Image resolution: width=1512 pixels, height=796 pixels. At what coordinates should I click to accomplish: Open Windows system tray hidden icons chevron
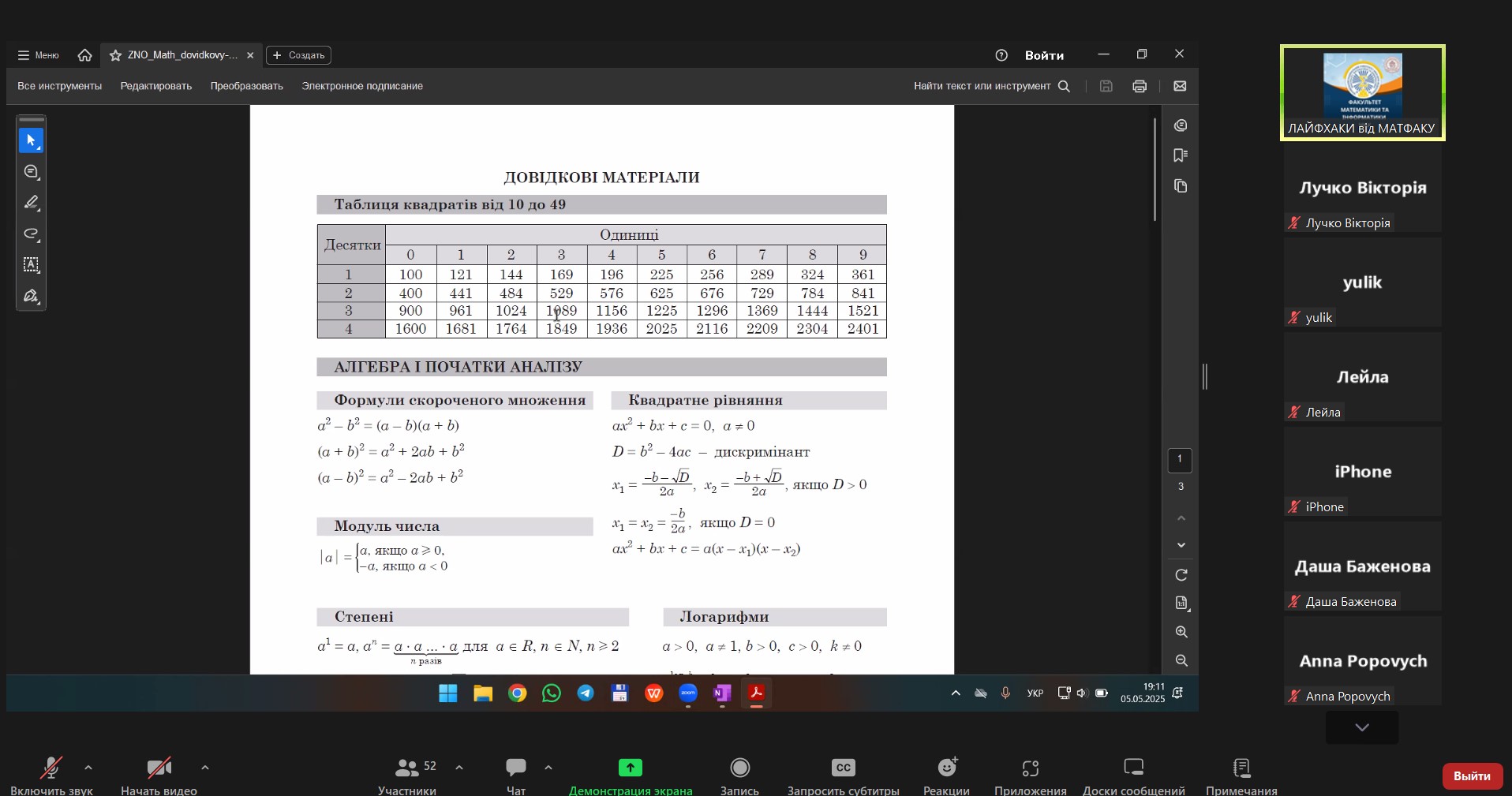tap(956, 693)
